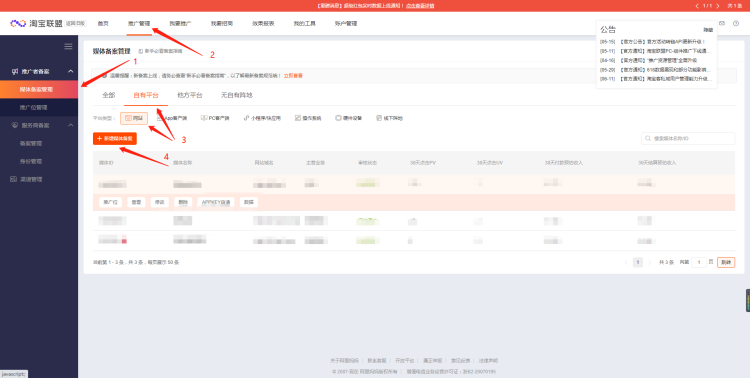
Task: Open the [05-29] 618 announcement
Action: point(656,69)
